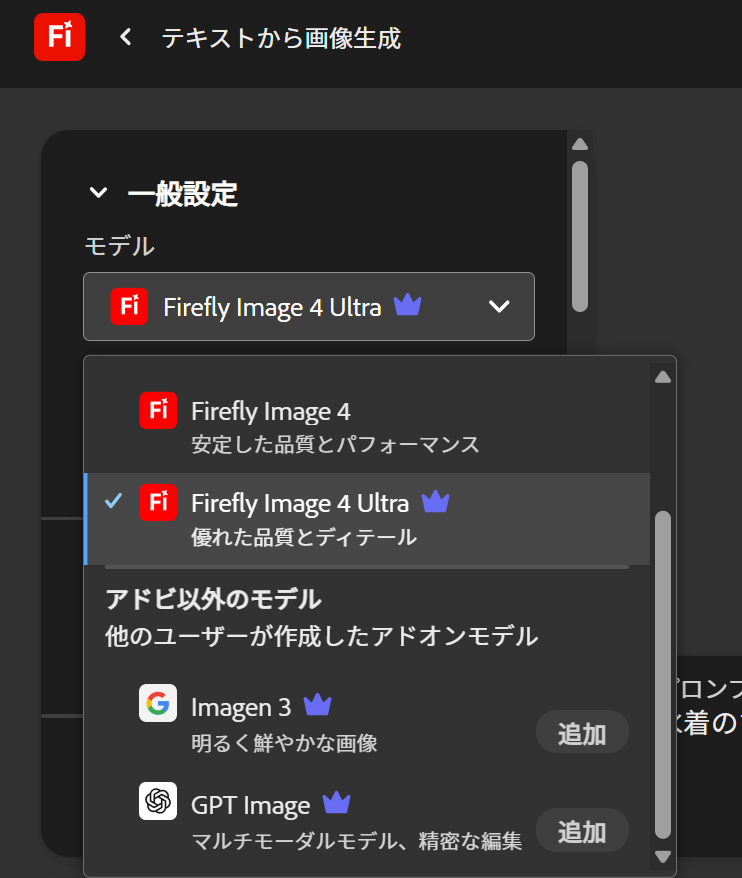Screen dimensions: 742x878
Task: Click the OpenAI logo icon for GPT Image
Action: pyautogui.click(x=158, y=801)
